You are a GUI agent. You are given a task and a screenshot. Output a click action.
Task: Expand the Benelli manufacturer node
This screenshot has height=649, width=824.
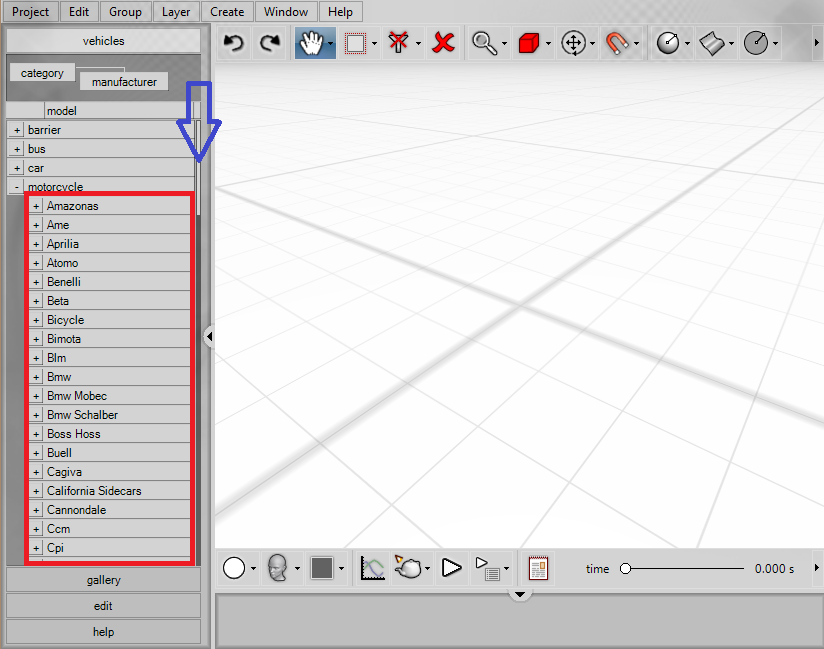[36, 282]
